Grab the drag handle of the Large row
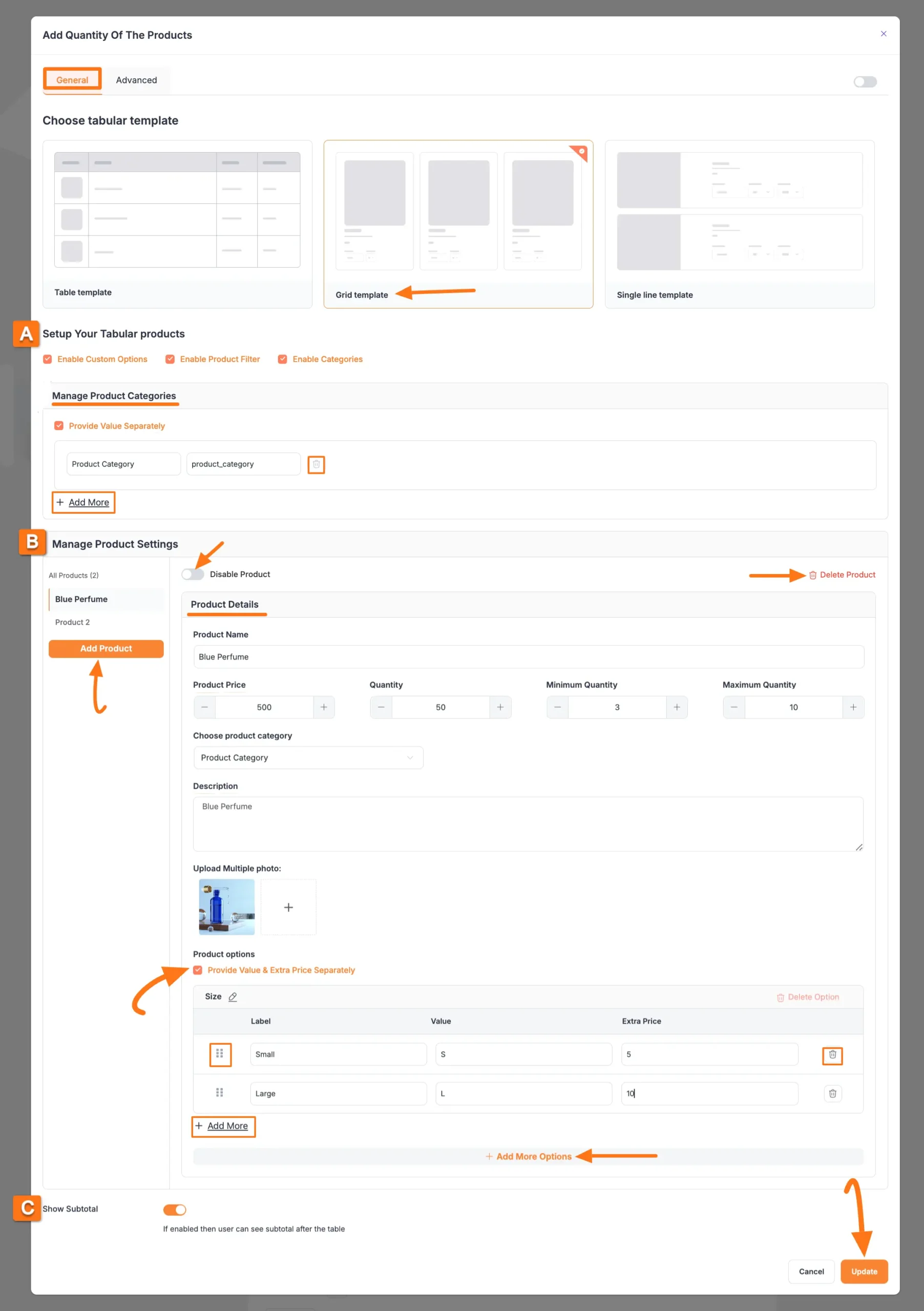Screen dimensions: 924x1311 tap(220, 1093)
